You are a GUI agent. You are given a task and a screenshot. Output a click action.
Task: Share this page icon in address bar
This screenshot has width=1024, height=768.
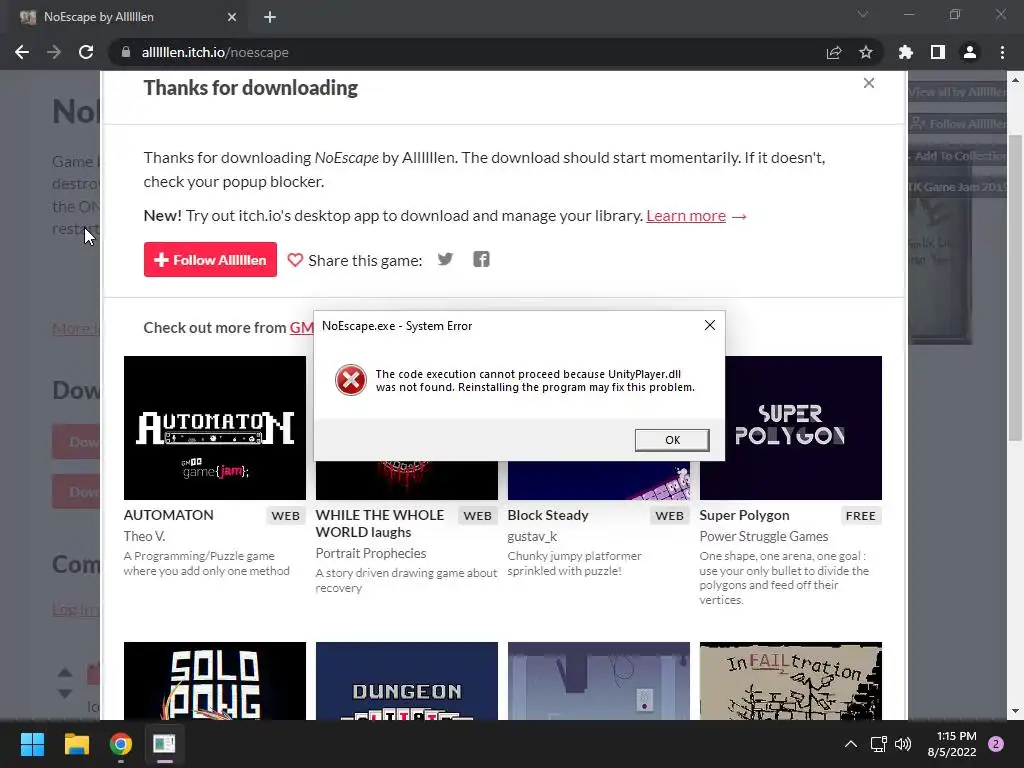pyautogui.click(x=834, y=52)
